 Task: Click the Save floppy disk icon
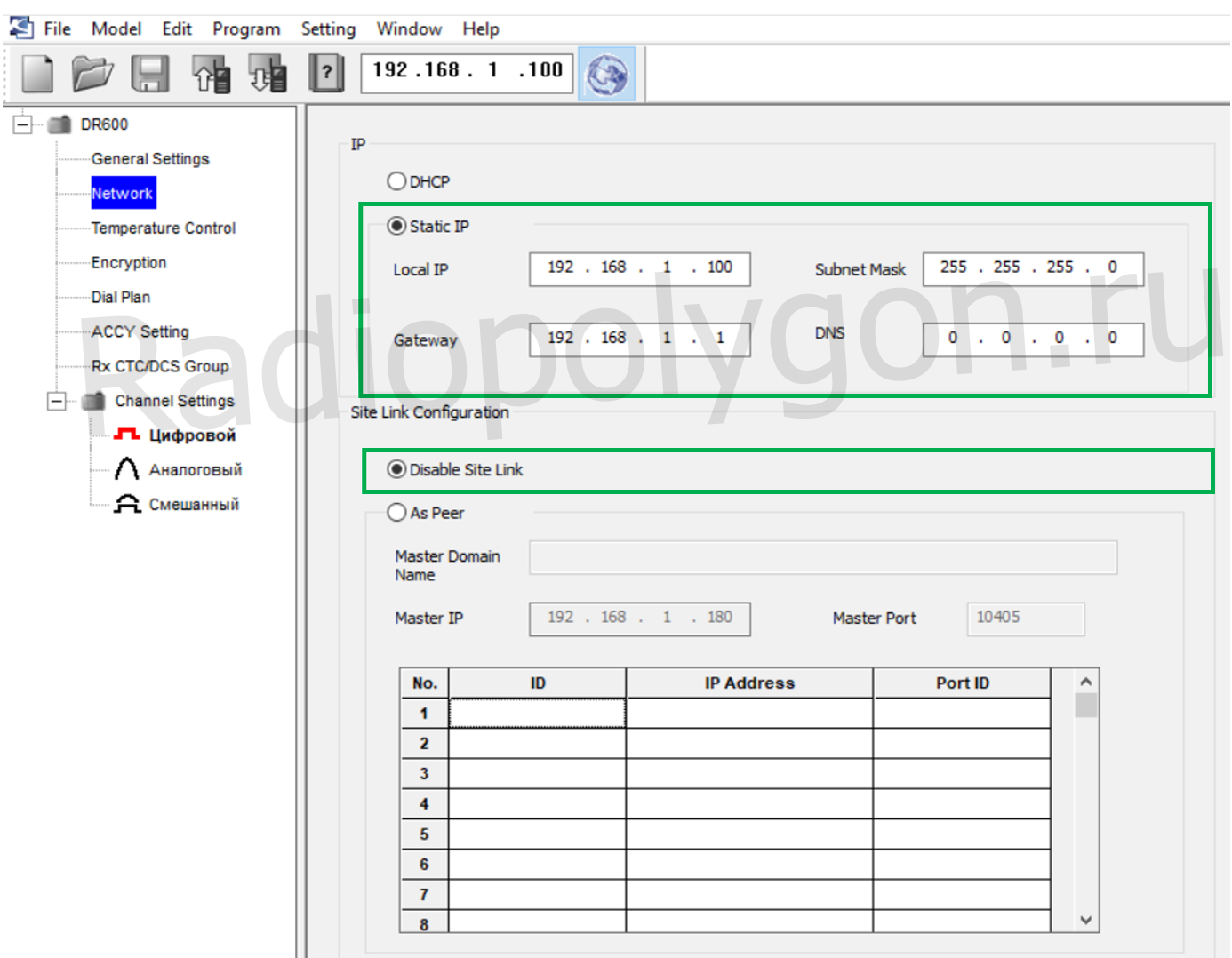[x=150, y=73]
